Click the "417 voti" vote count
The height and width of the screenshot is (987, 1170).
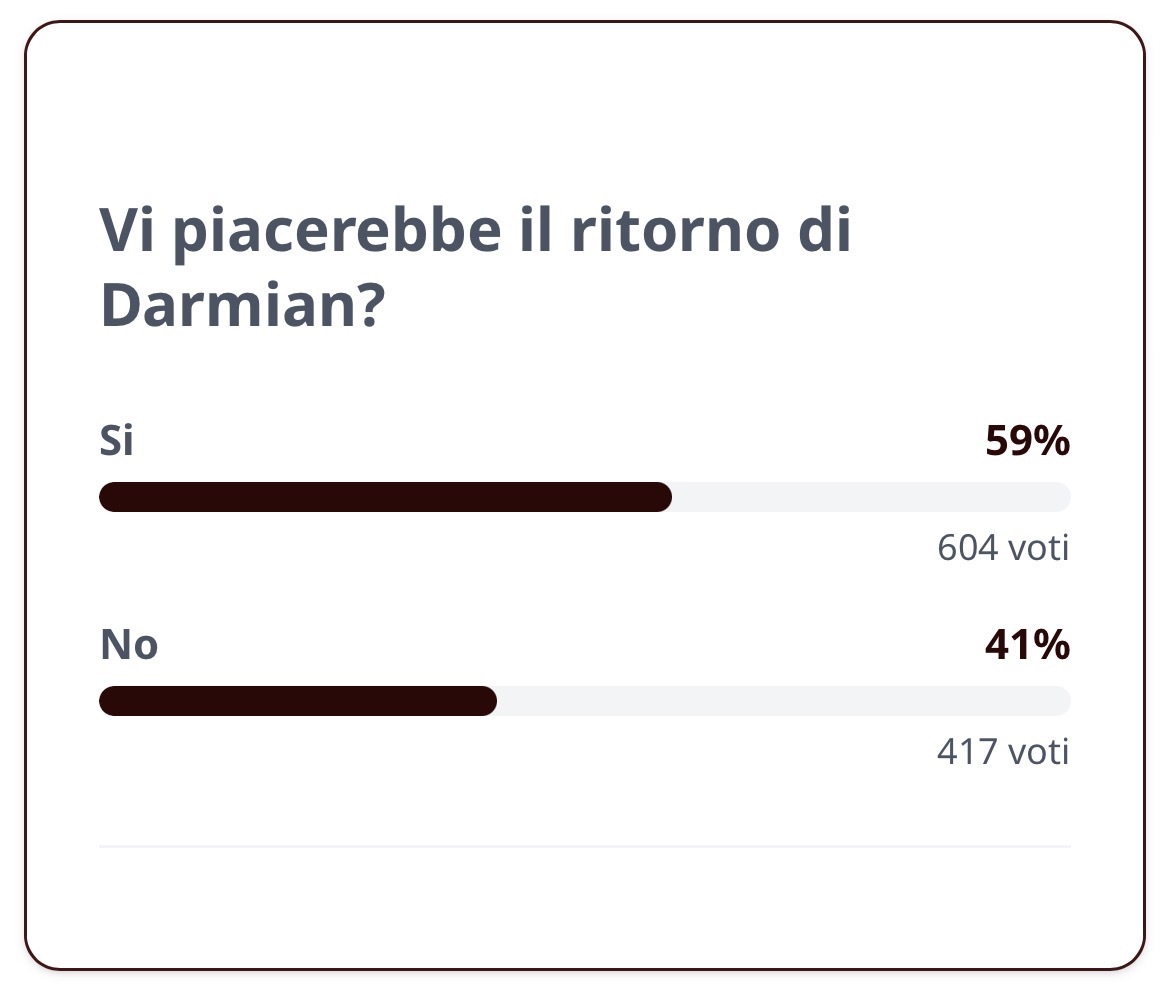coord(1003,752)
